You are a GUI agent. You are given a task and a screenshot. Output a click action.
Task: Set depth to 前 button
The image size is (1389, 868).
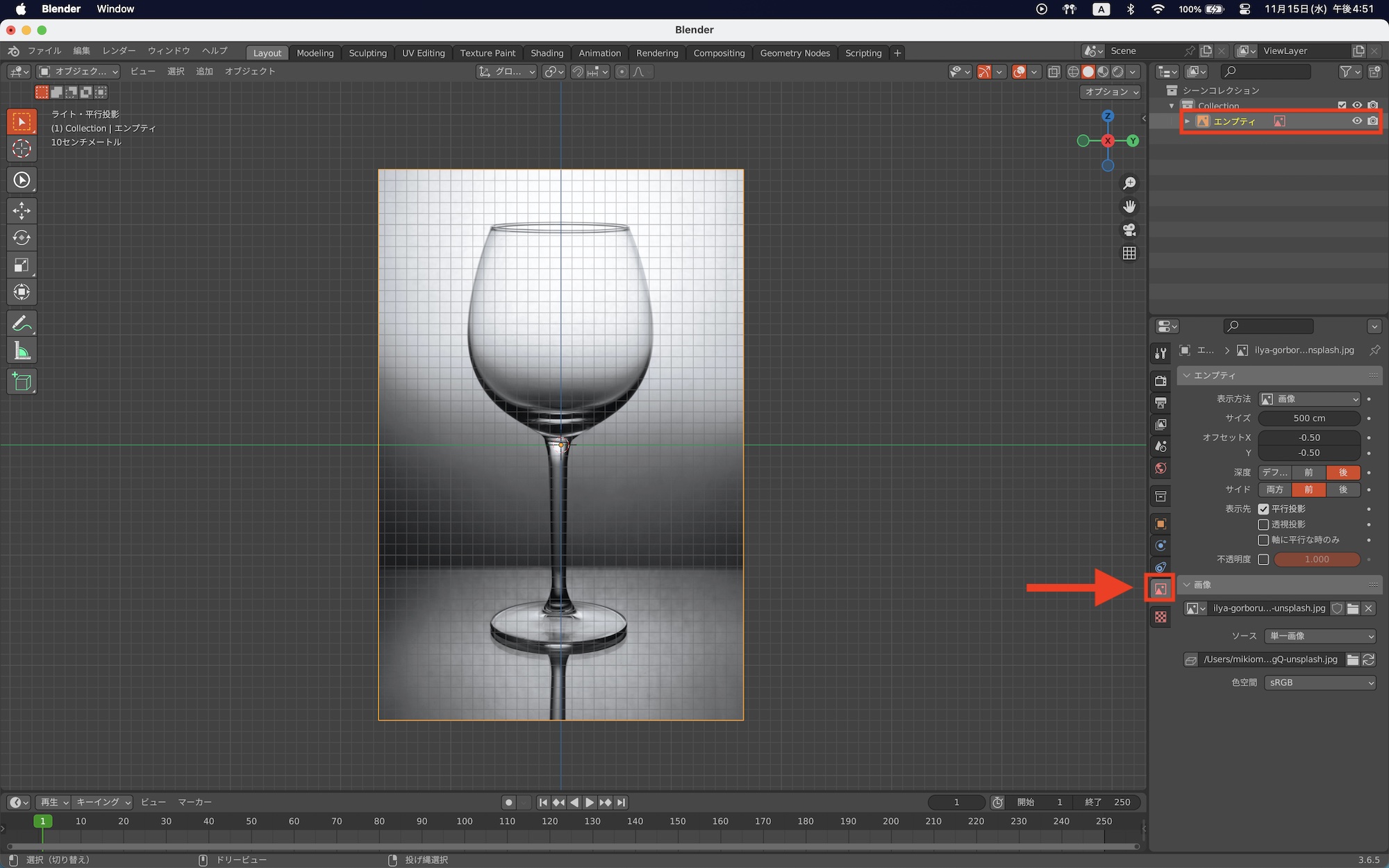1308,472
